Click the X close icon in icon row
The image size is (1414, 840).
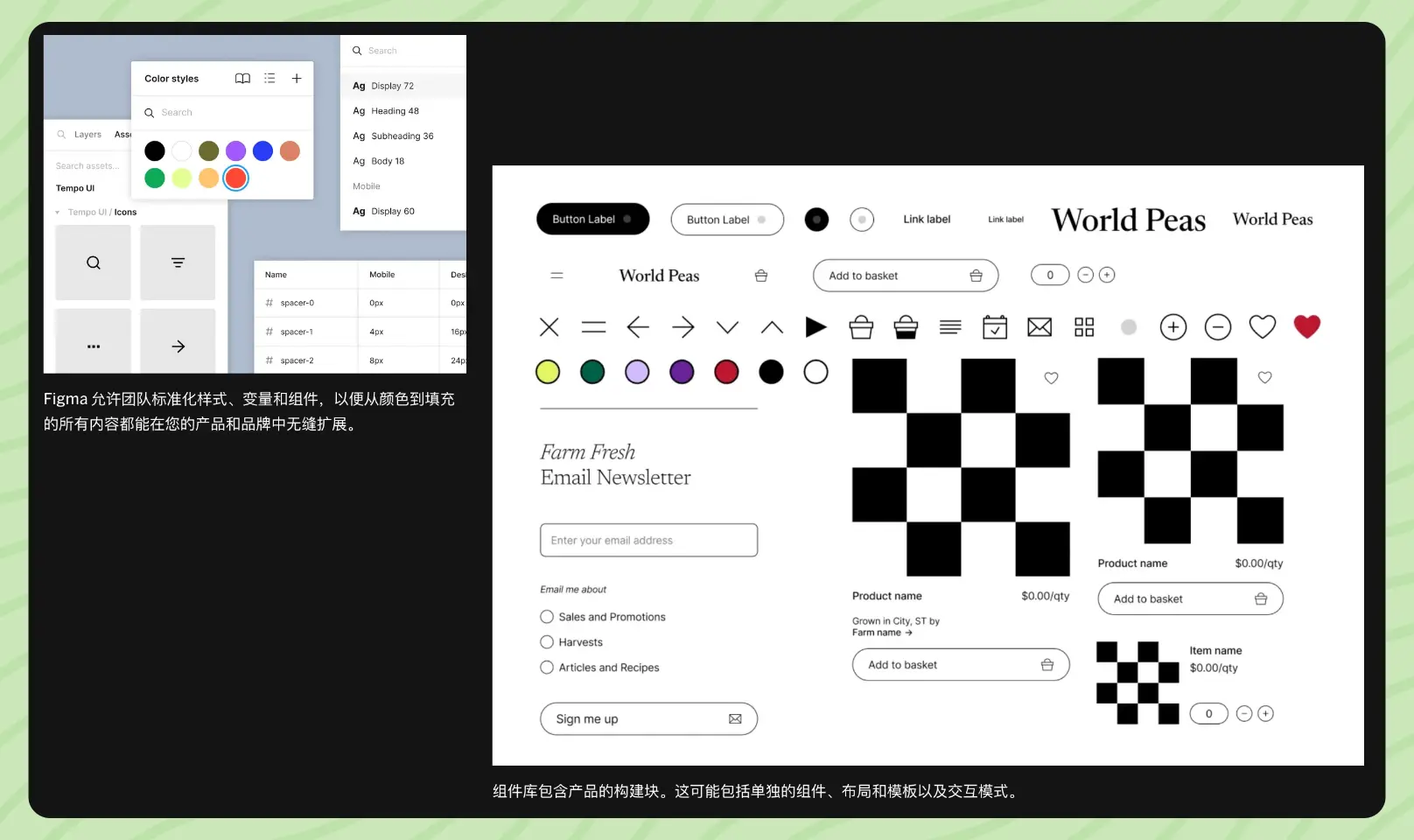coord(549,327)
